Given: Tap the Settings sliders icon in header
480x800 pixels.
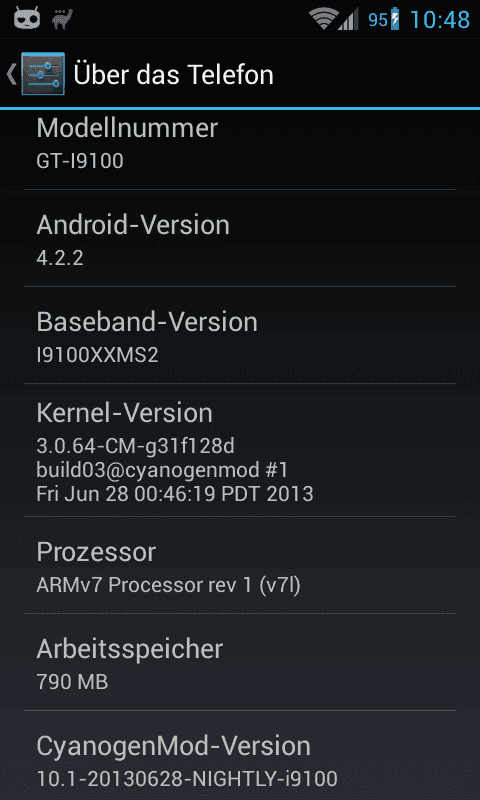Looking at the screenshot, I should tap(43, 73).
